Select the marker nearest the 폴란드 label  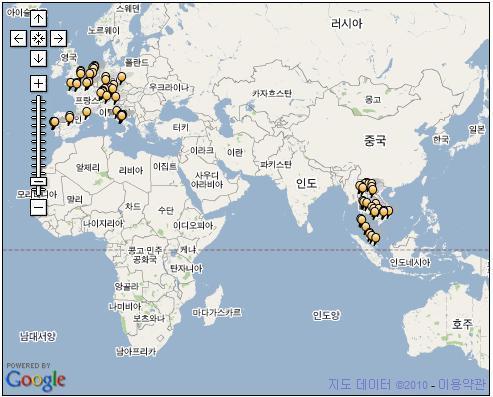pyautogui.click(x=122, y=78)
